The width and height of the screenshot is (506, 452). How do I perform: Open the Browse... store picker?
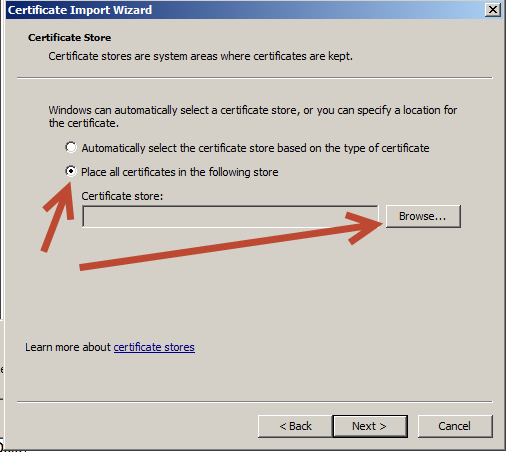[x=423, y=216]
